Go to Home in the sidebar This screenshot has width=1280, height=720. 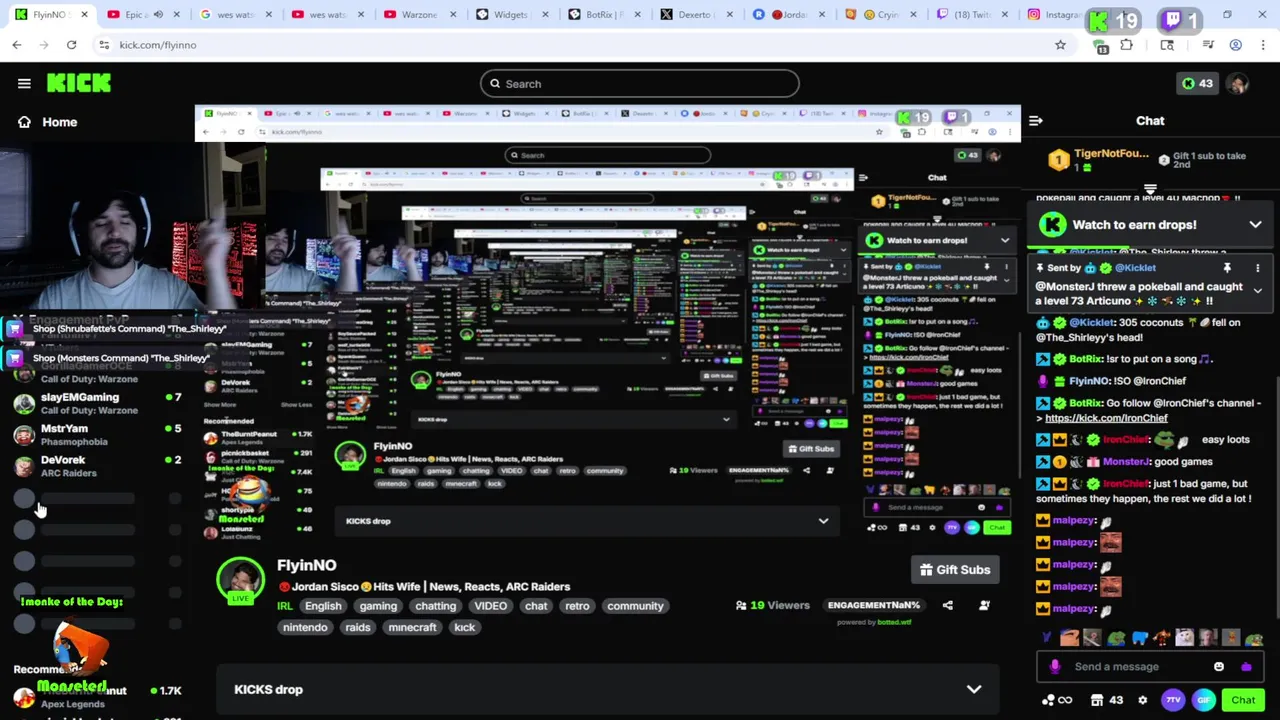pyautogui.click(x=48, y=122)
